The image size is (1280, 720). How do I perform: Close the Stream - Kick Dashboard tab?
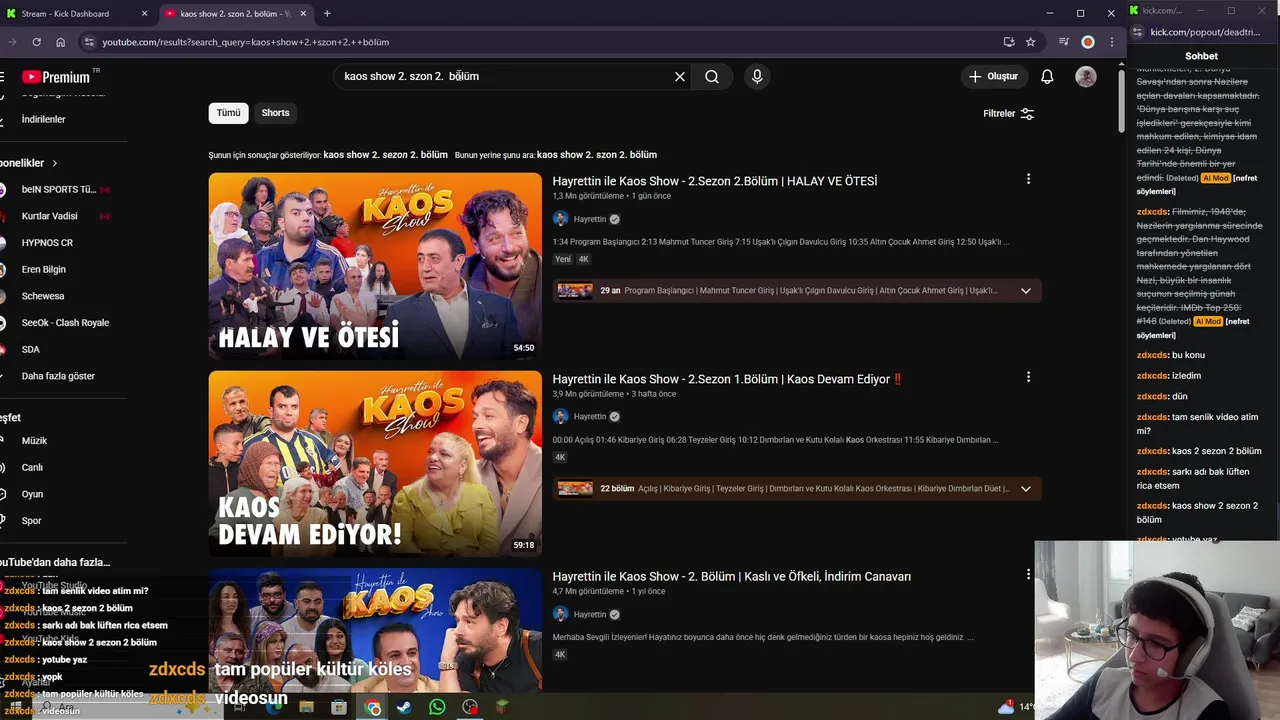pyautogui.click(x=144, y=13)
